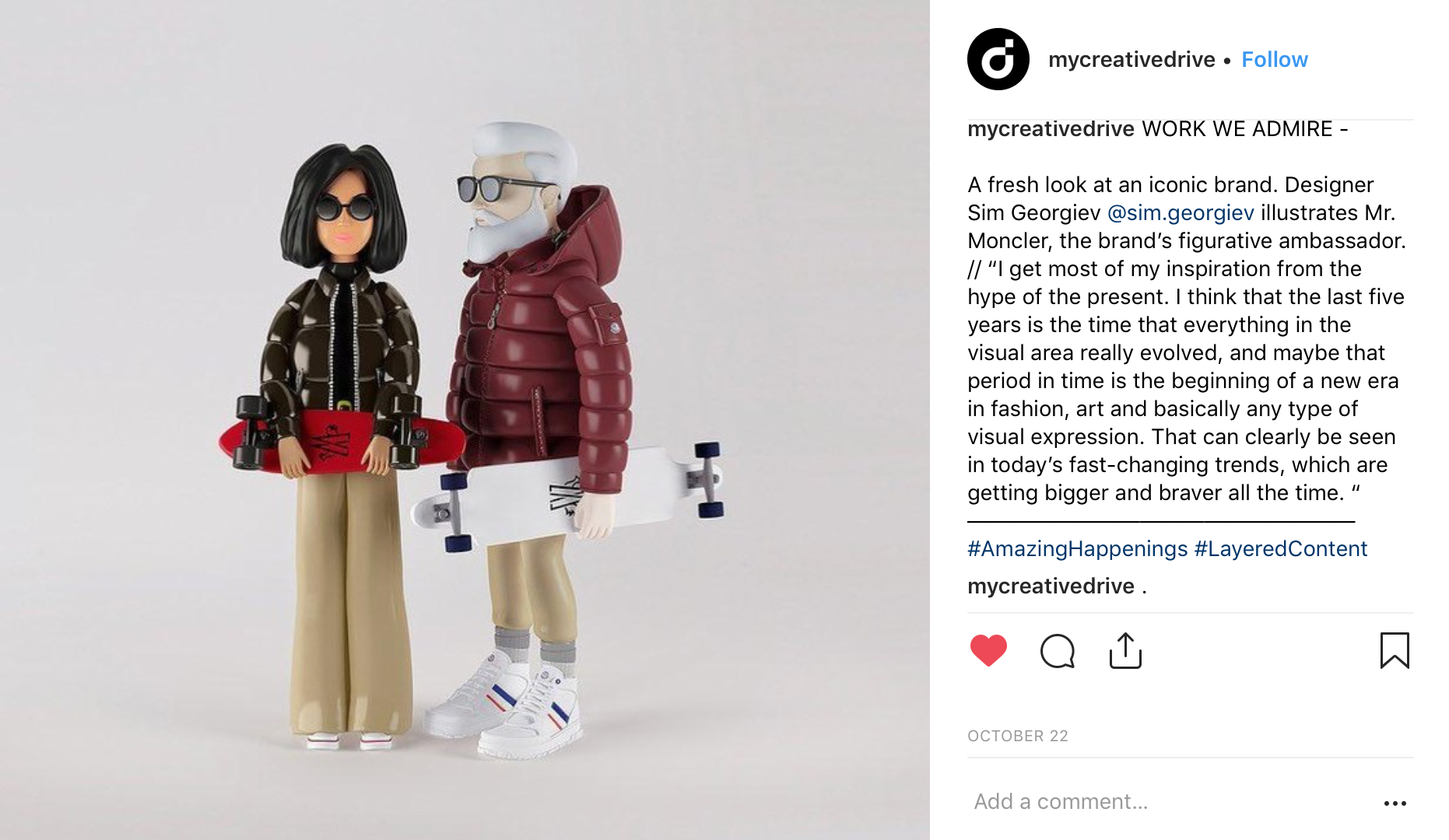
Task: Open the @sim.georgiev mention
Action: (1181, 213)
